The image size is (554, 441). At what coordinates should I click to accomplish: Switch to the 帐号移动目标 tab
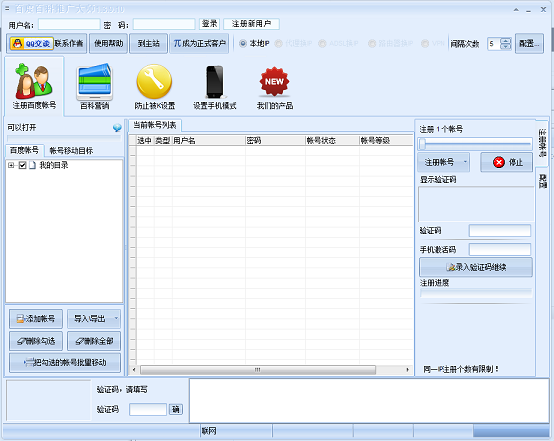pos(71,151)
